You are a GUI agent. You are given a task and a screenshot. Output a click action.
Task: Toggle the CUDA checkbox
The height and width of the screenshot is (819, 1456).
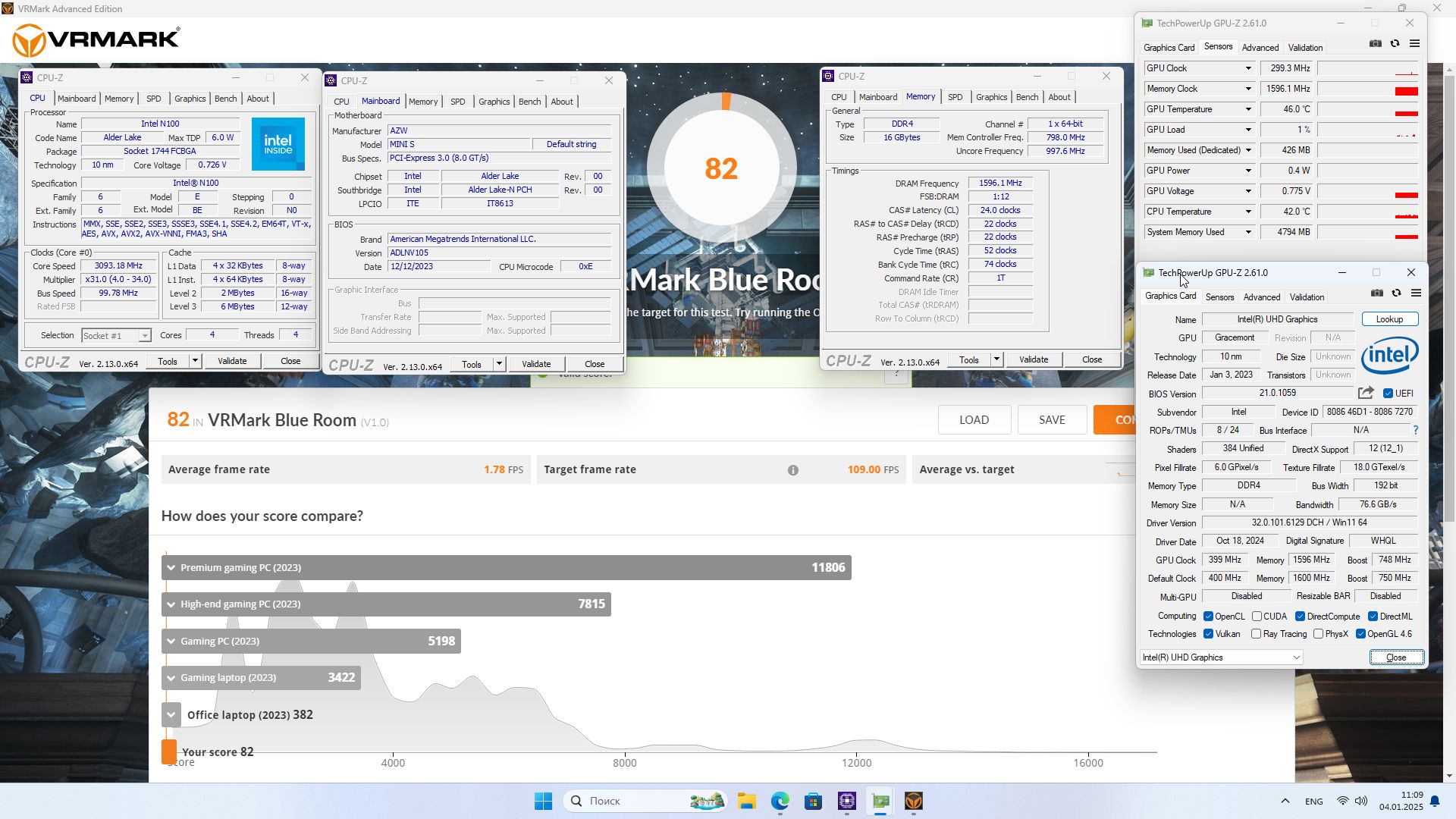tap(1257, 617)
